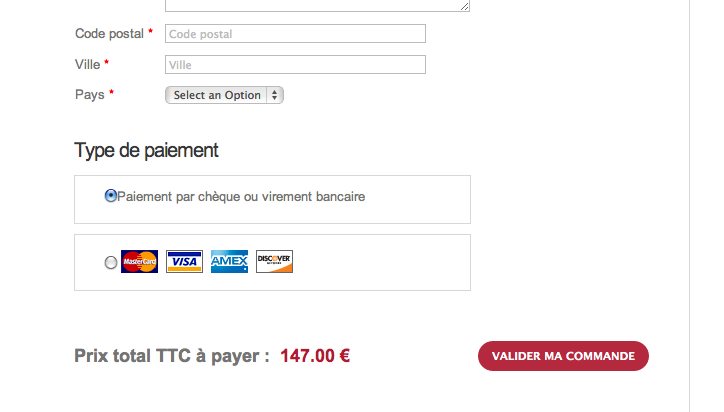Click the 'Ville' field label

(87, 64)
